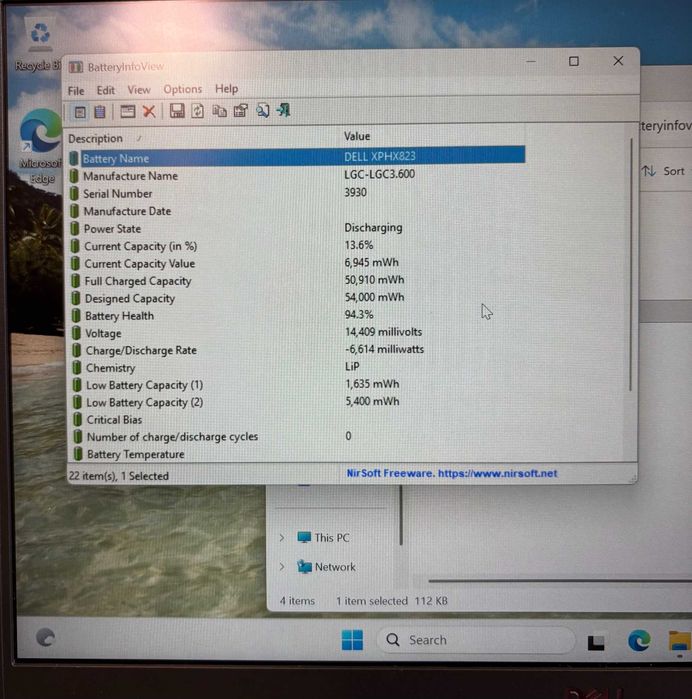This screenshot has width=692, height=699.
Task: Click the This PC computer icon in Explorer
Action: 304,538
